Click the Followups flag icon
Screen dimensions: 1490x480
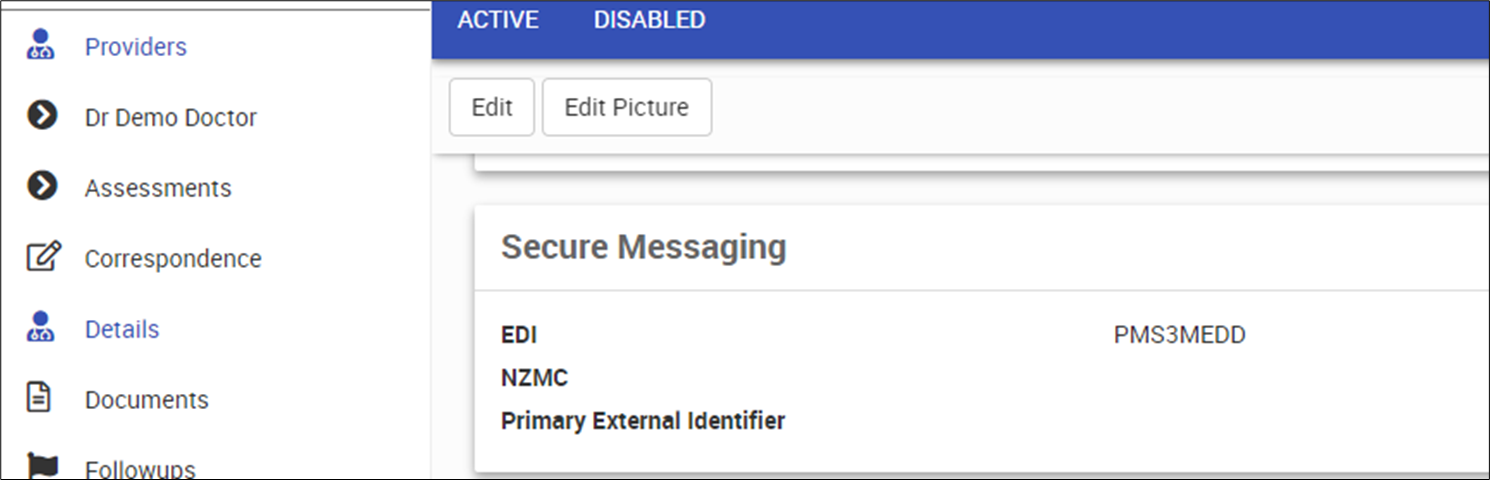[x=41, y=467]
